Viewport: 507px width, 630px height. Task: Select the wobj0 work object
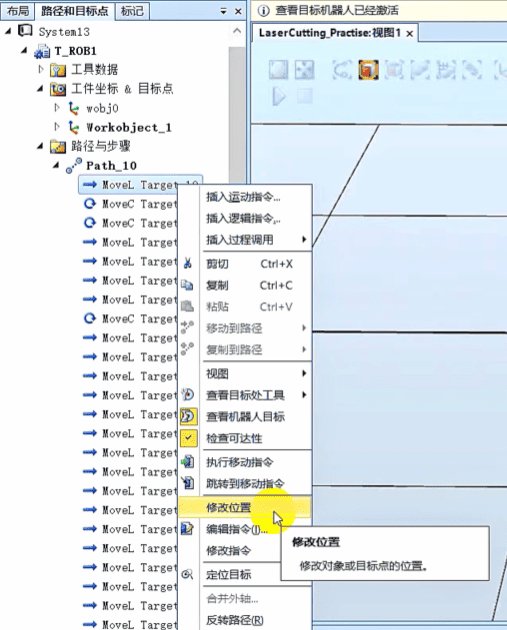pyautogui.click(x=102, y=108)
